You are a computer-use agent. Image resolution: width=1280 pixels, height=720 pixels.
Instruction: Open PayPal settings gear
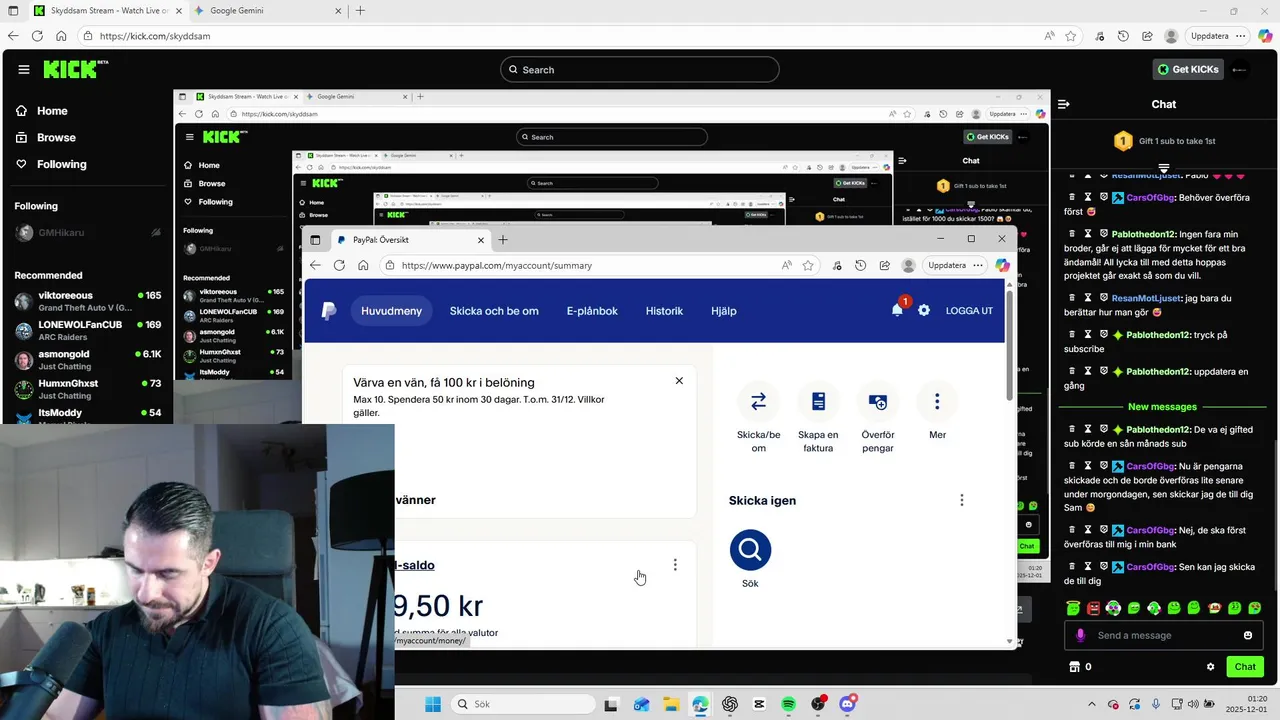click(924, 310)
